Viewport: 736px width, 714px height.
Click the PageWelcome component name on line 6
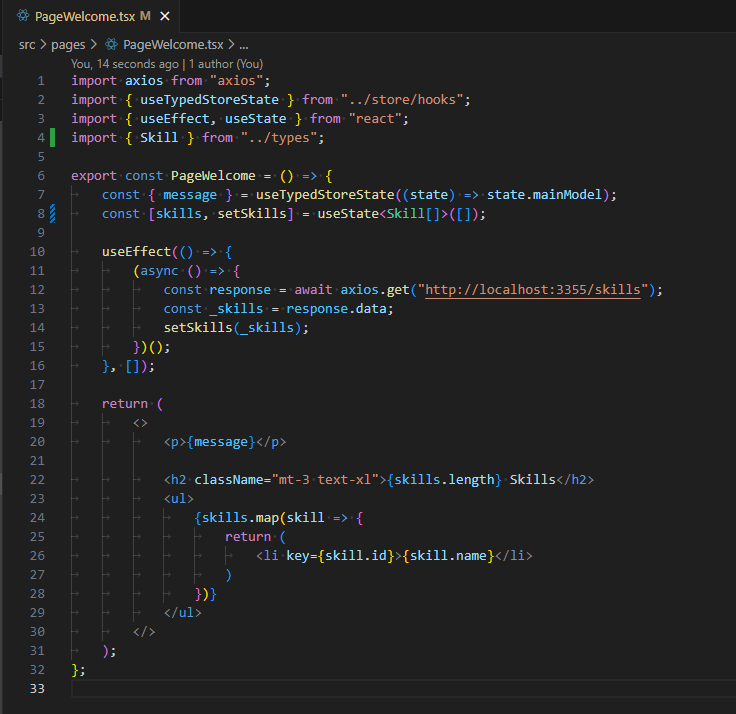(x=213, y=175)
